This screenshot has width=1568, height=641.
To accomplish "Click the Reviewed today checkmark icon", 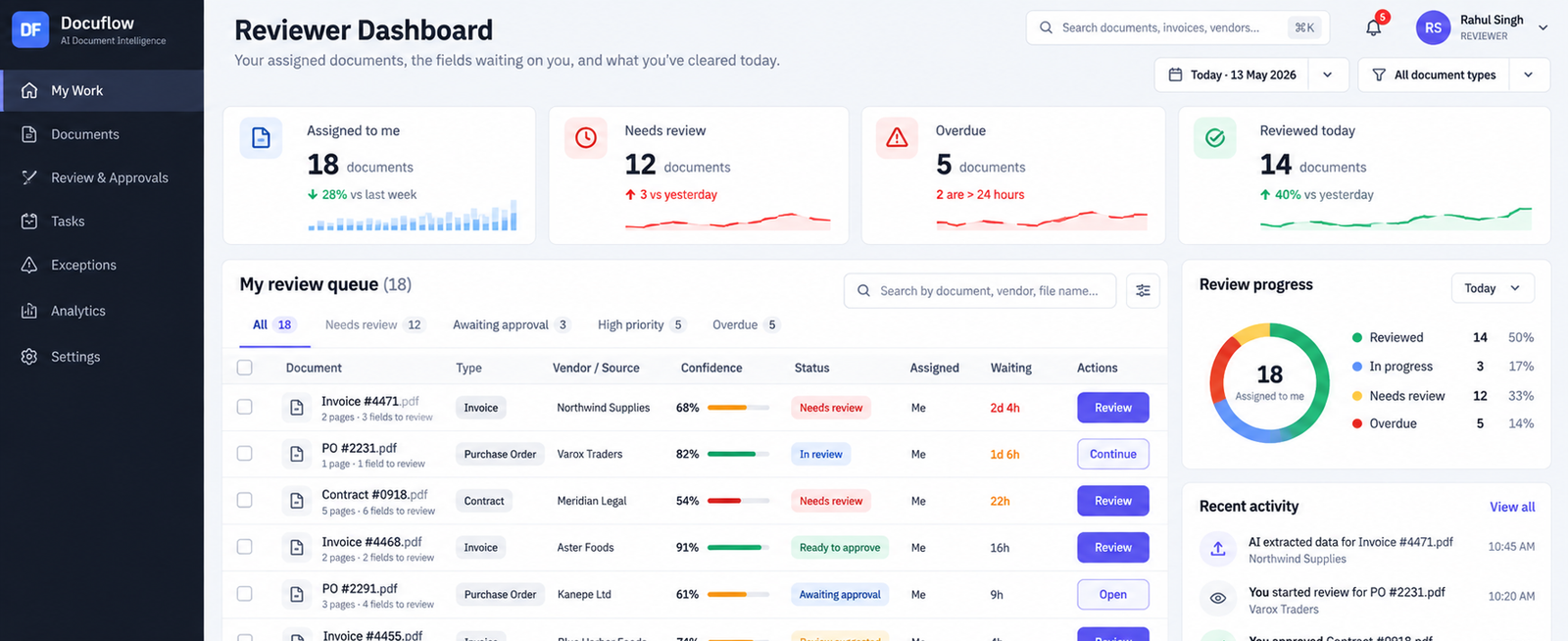I will (x=1215, y=138).
